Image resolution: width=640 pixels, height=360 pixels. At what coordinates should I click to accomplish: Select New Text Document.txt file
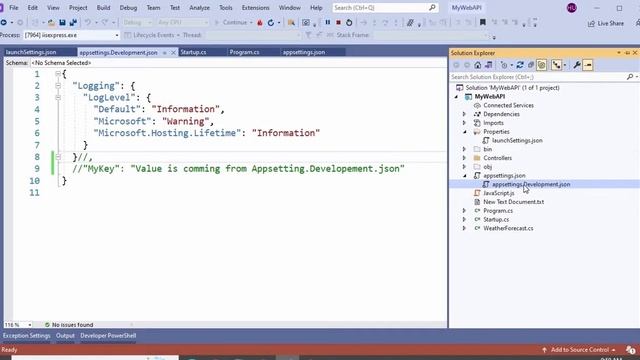513,202
